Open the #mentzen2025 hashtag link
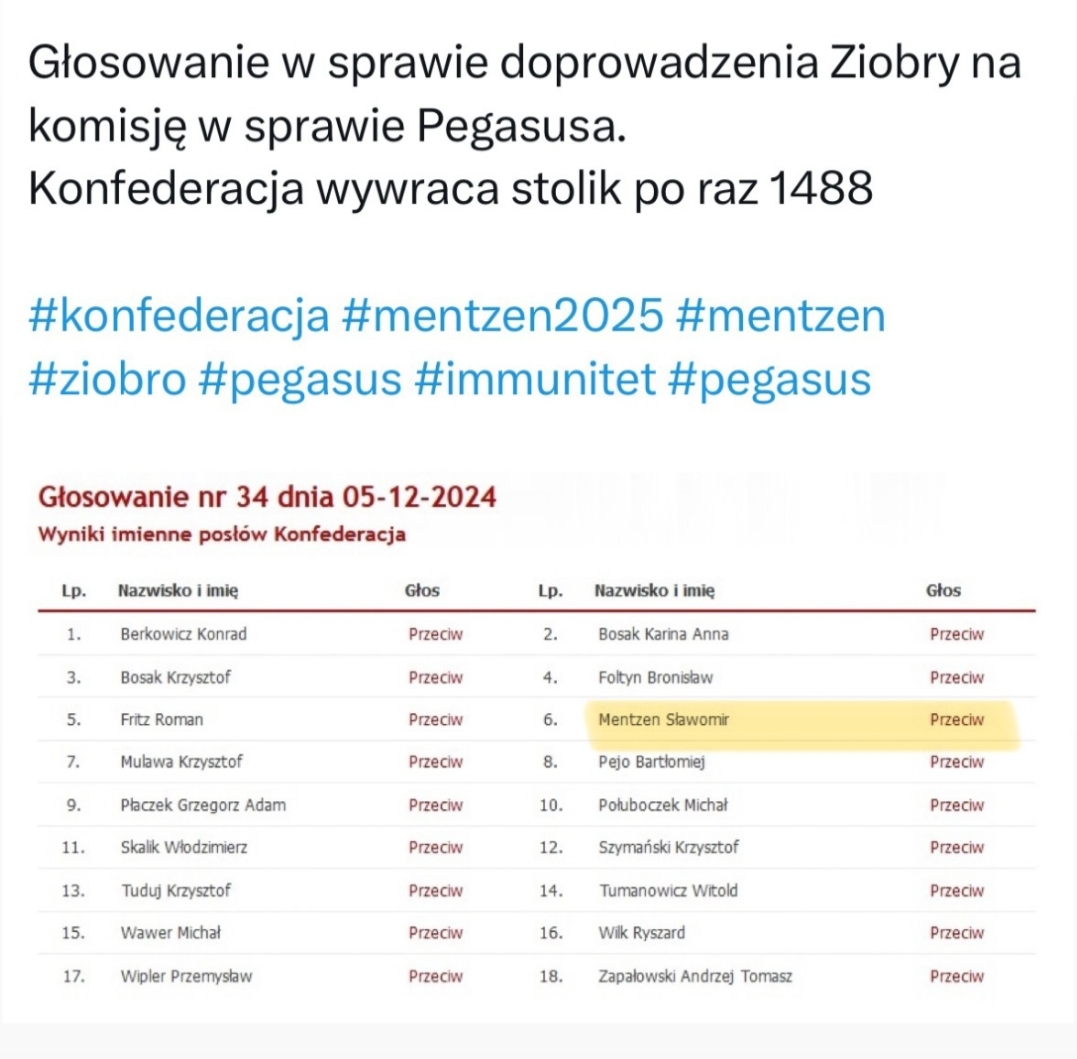The image size is (1077, 1059). 502,318
